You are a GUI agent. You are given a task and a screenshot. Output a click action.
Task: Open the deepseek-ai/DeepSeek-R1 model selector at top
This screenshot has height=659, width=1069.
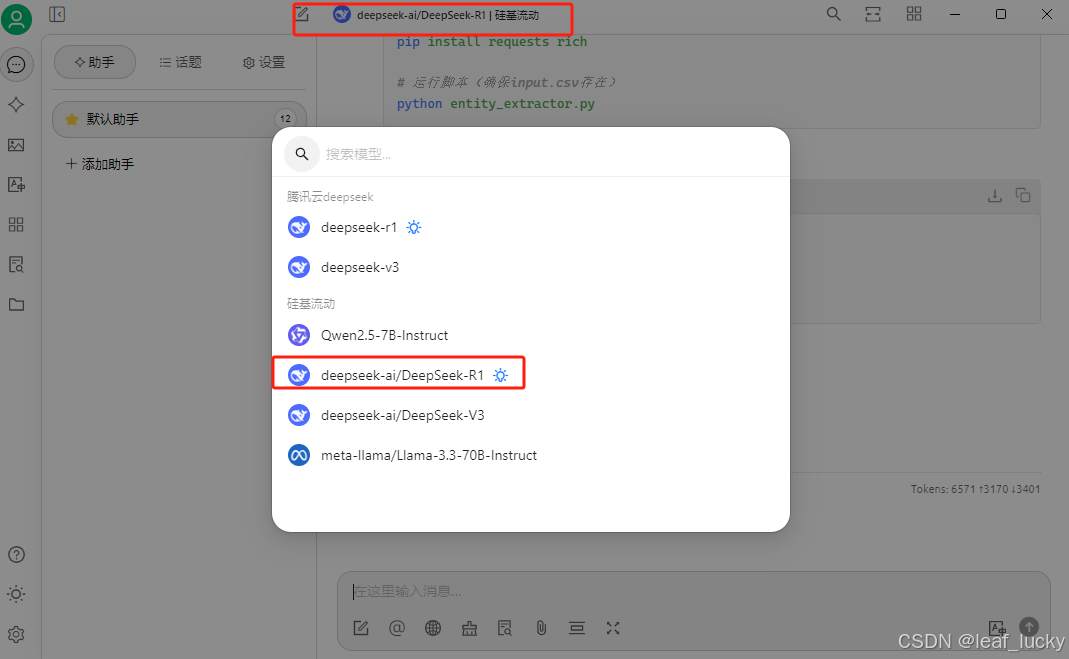(x=436, y=15)
